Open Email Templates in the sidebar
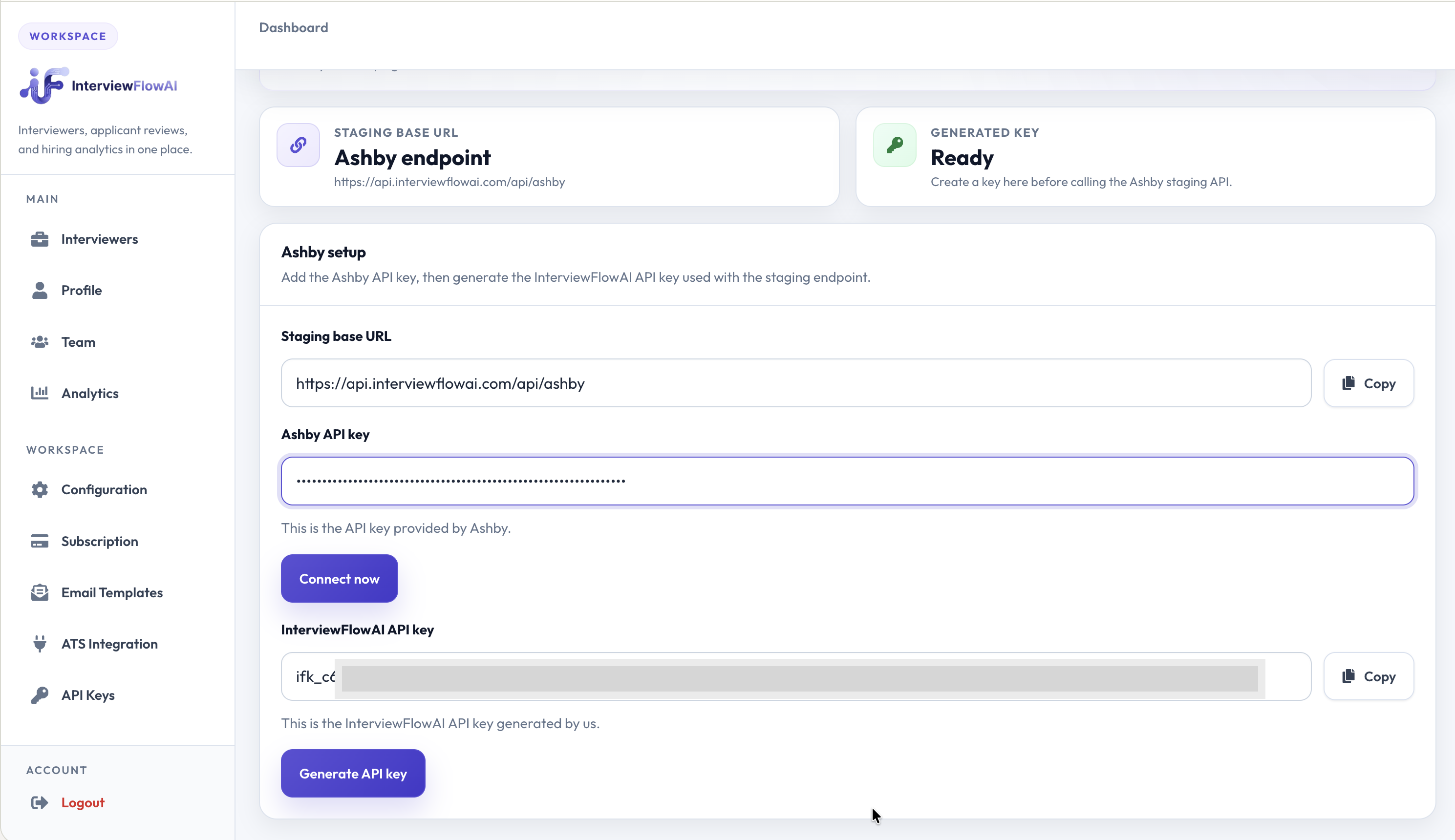Image resolution: width=1455 pixels, height=840 pixels. [x=112, y=592]
